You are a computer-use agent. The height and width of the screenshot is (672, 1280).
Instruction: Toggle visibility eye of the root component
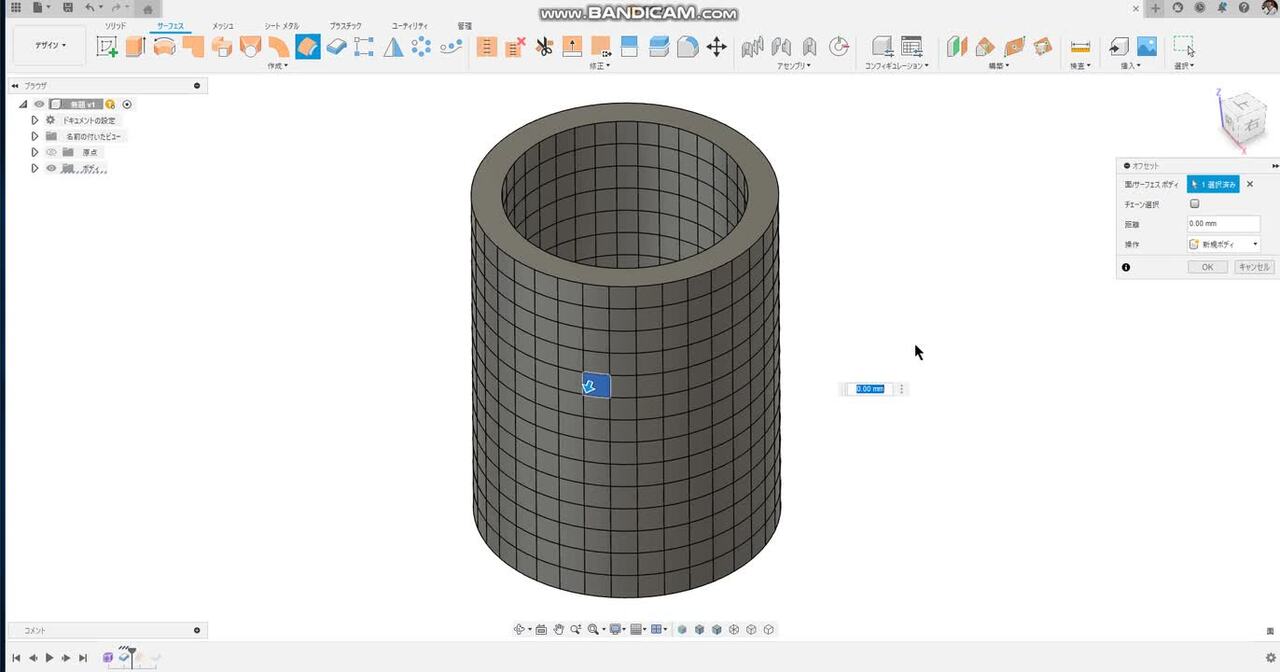click(x=40, y=104)
